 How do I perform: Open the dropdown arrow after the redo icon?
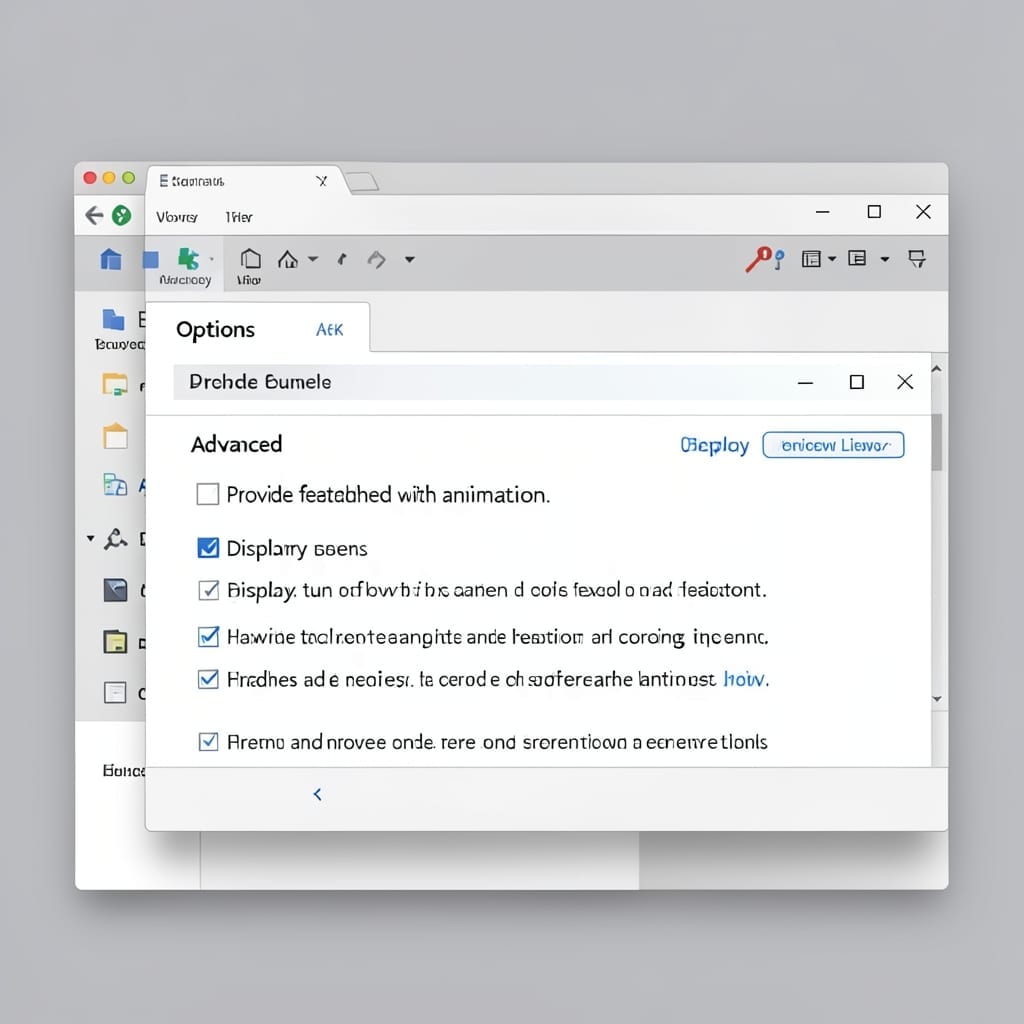pyautogui.click(x=409, y=260)
